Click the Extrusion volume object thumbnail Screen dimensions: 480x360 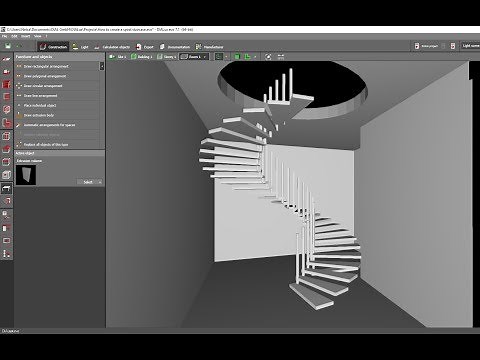coord(26,175)
